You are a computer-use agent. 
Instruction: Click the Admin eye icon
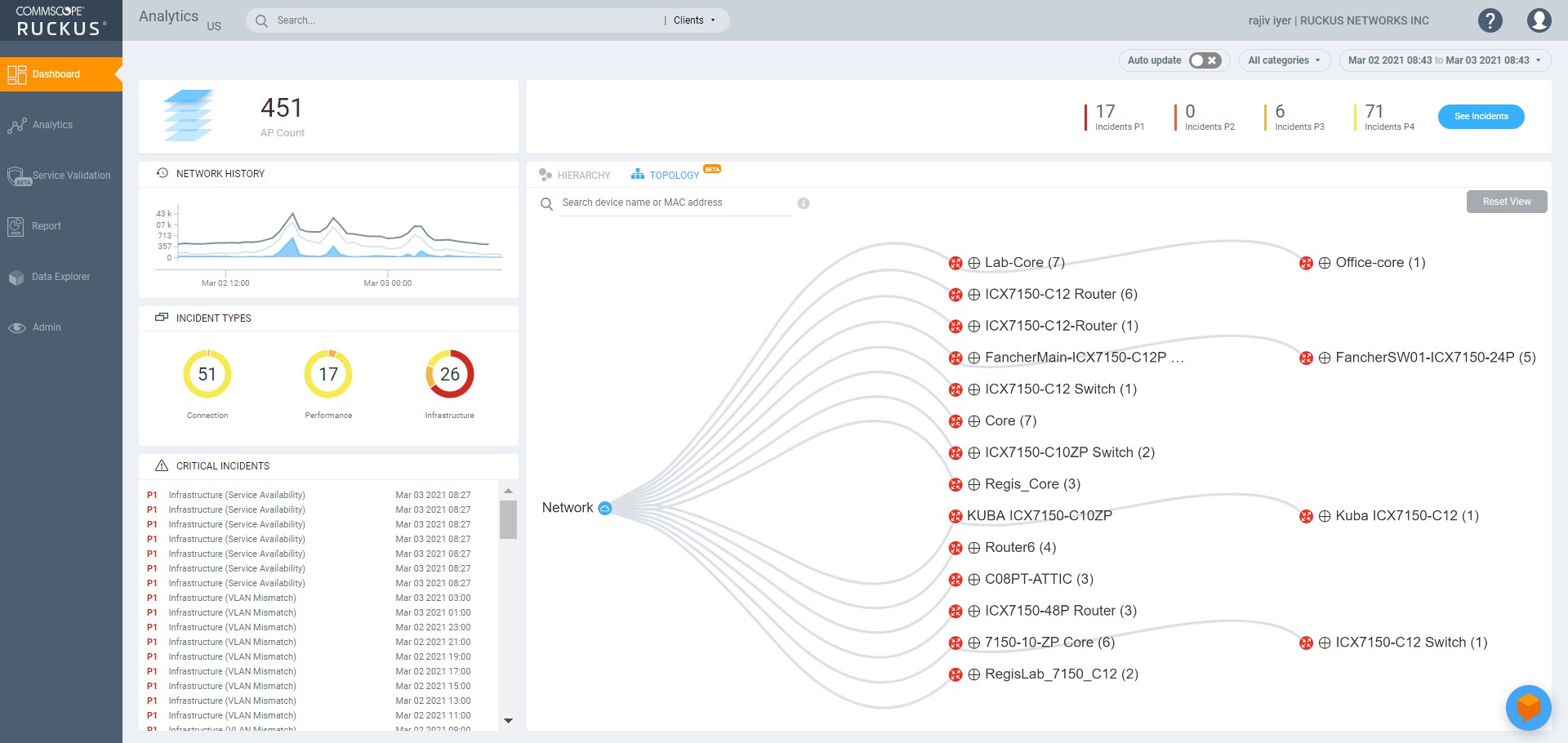tap(17, 327)
